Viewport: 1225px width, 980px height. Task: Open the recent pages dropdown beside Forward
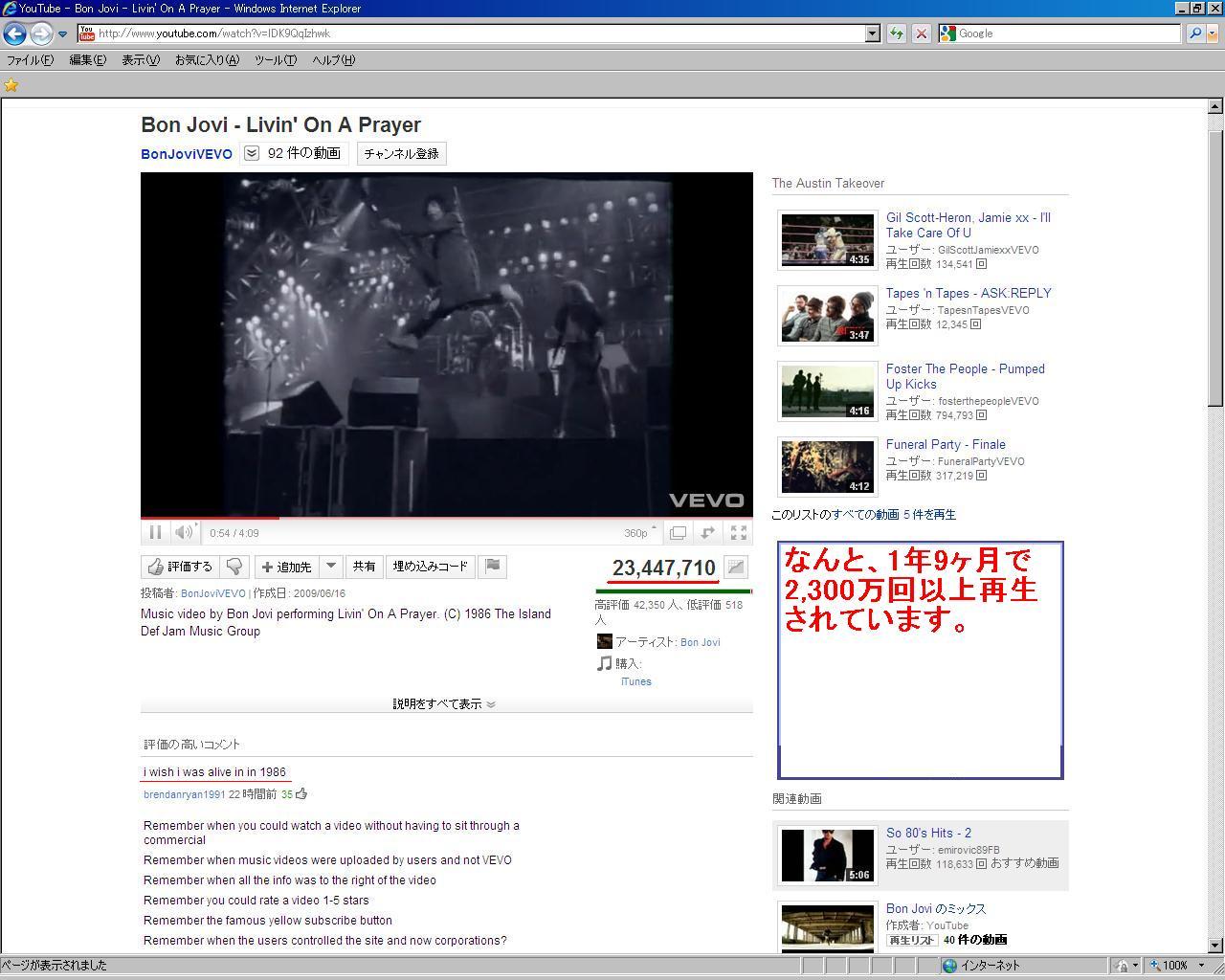(x=63, y=34)
